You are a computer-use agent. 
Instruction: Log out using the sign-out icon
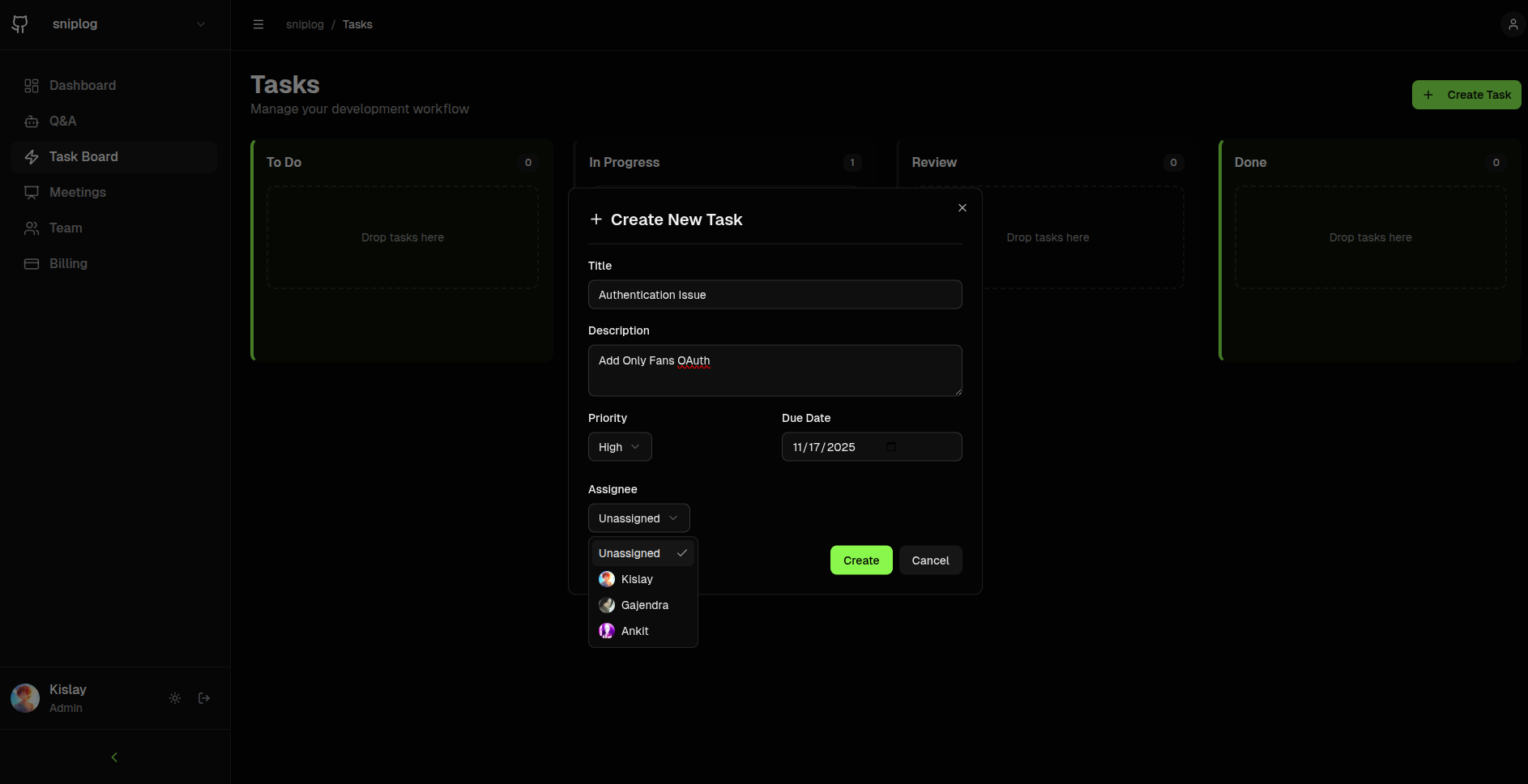(x=203, y=697)
